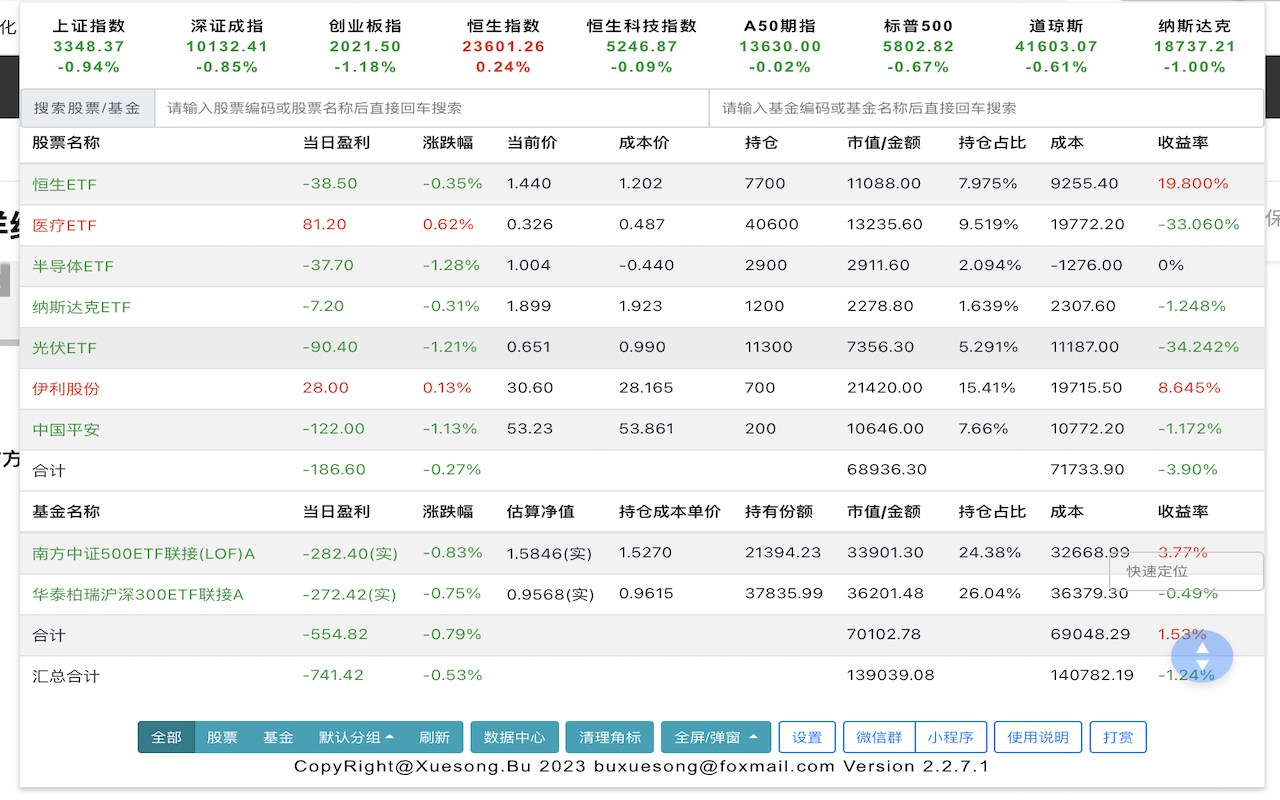Click the 快速定位 quick locate box
Screen dimensions: 1280x800
click(x=1186, y=571)
